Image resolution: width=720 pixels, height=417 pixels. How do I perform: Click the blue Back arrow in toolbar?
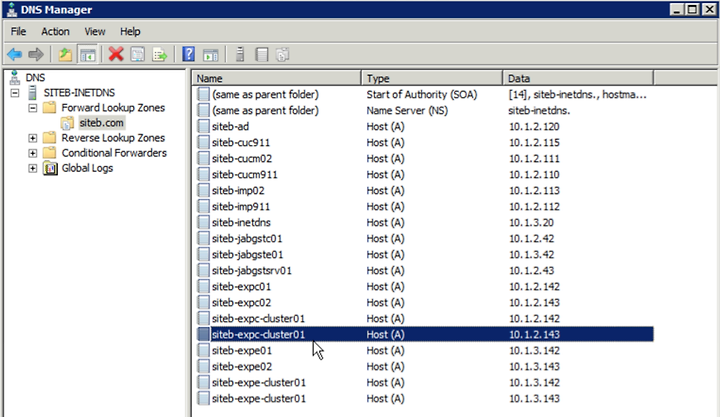(x=14, y=55)
